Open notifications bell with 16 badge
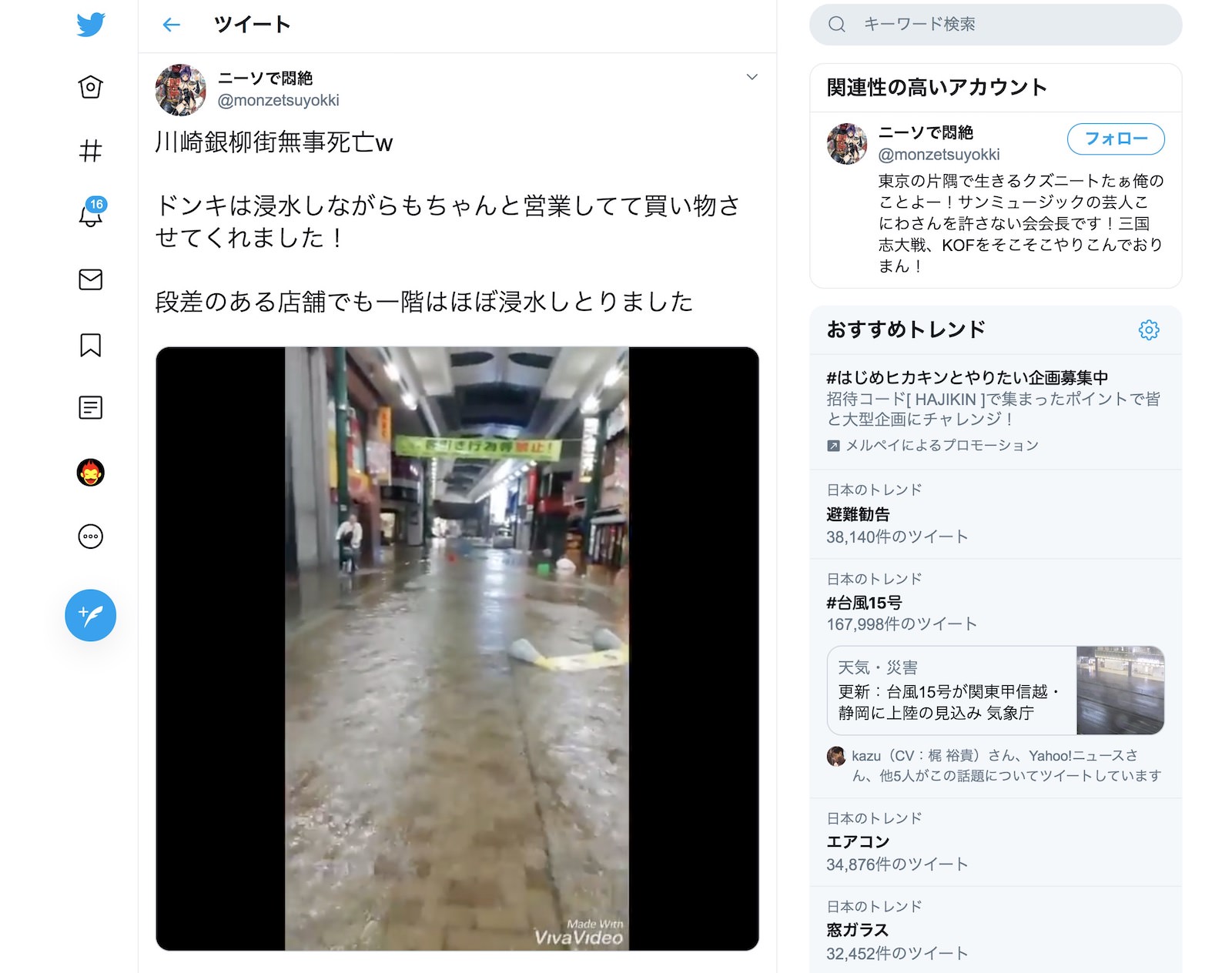The height and width of the screenshot is (973, 1232). 91,213
